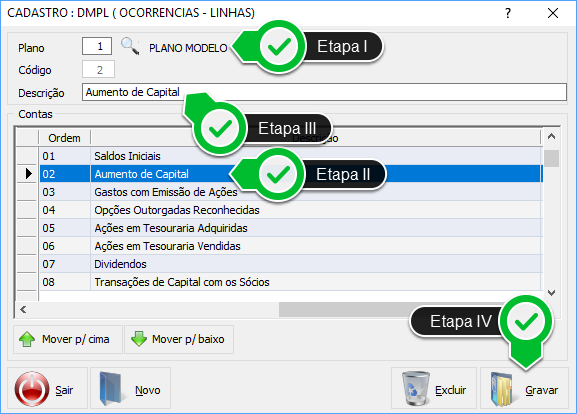
Task: Click the blue folder Novo icon
Action: (110, 389)
